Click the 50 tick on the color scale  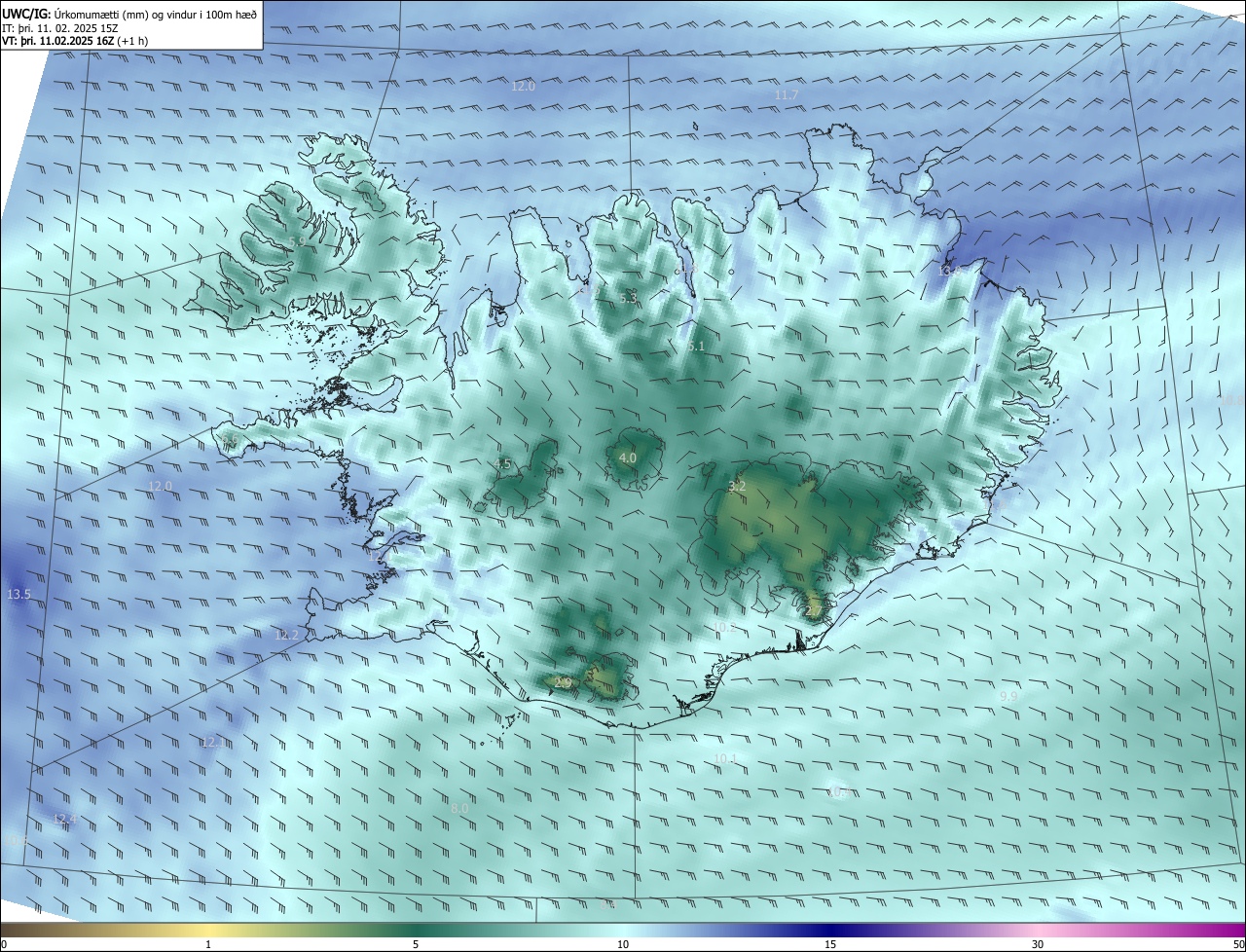pos(1238,944)
